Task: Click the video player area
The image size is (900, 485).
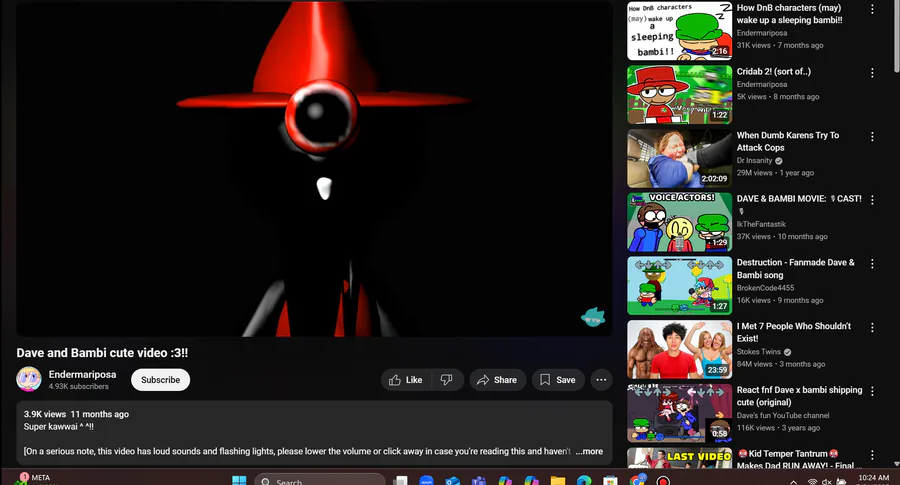Action: tap(314, 168)
